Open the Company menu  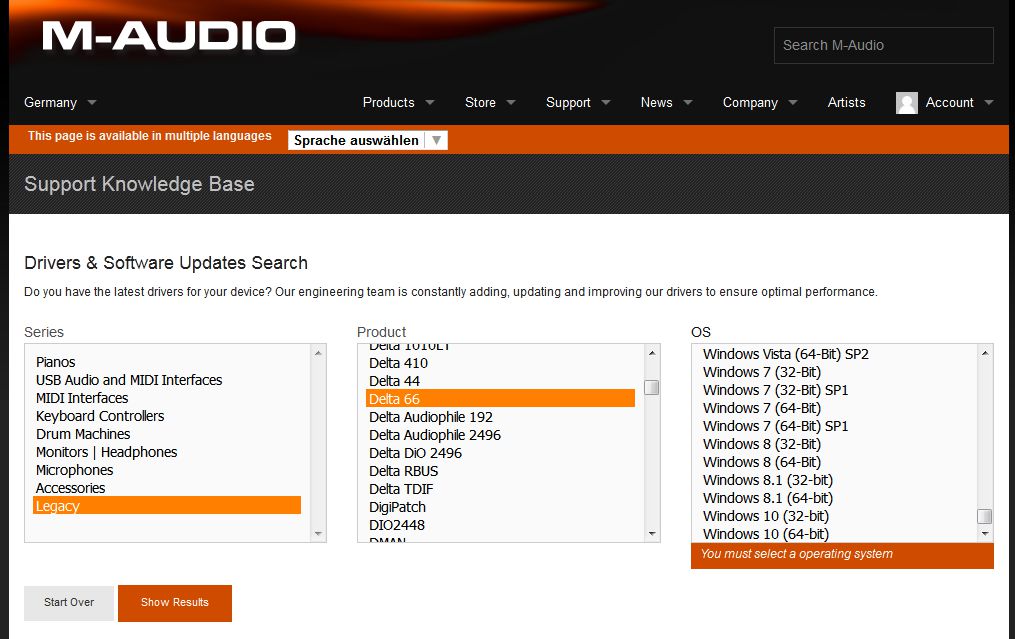760,102
